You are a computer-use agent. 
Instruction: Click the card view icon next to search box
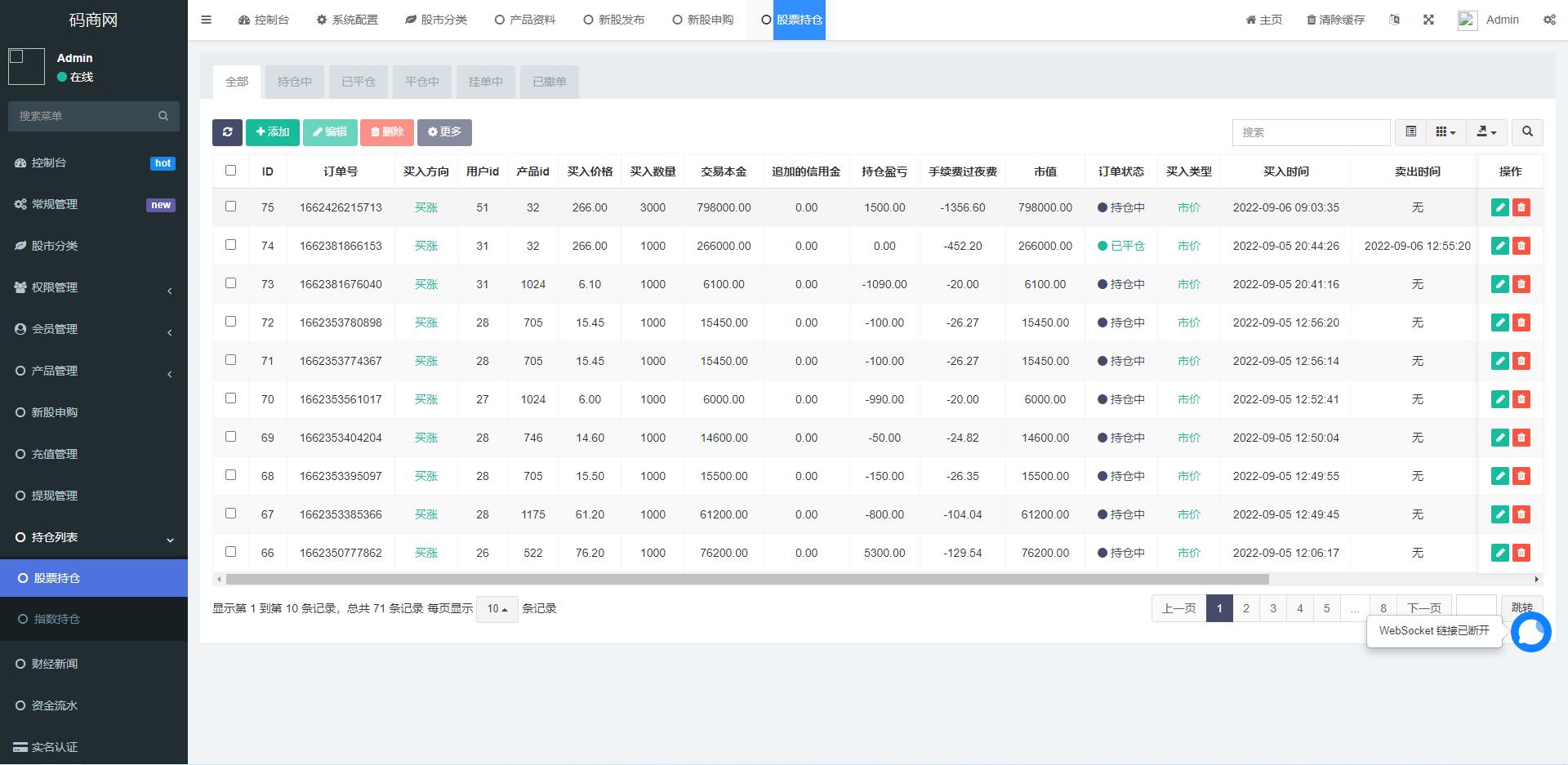[1410, 131]
